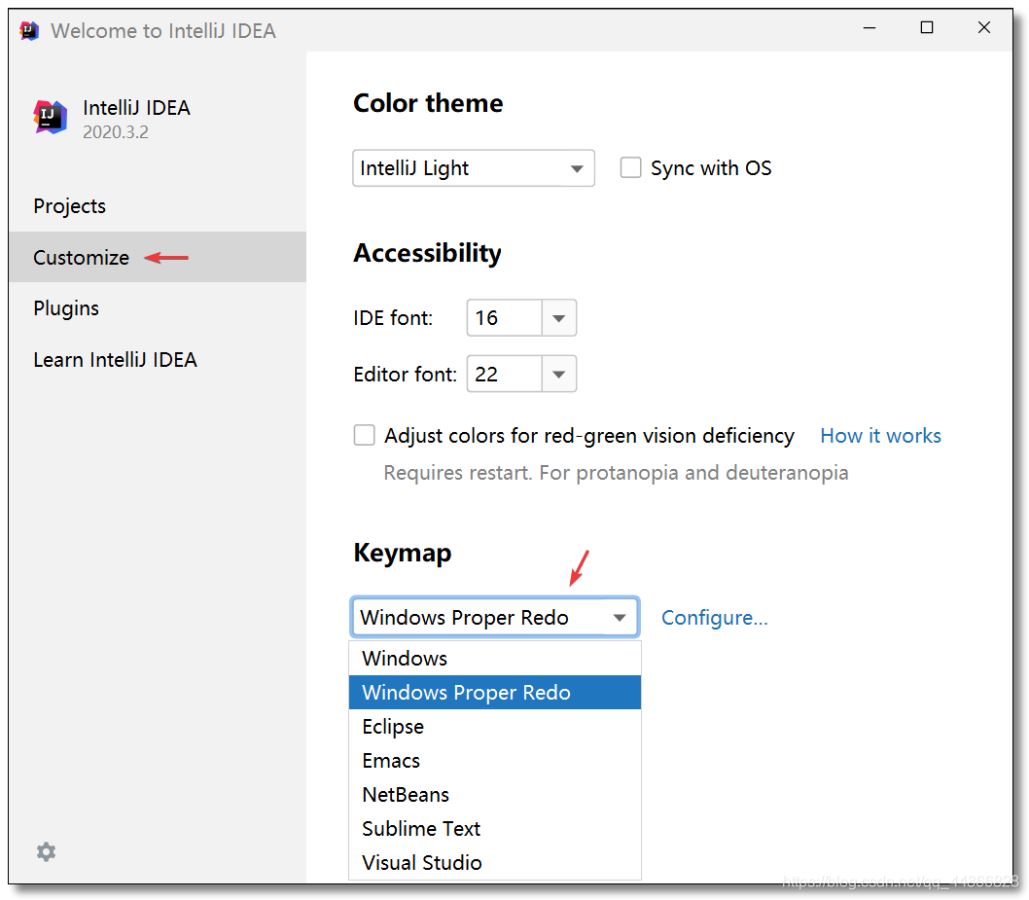Click the IntelliJ icon in title bar
The image size is (1029, 900).
[29, 30]
